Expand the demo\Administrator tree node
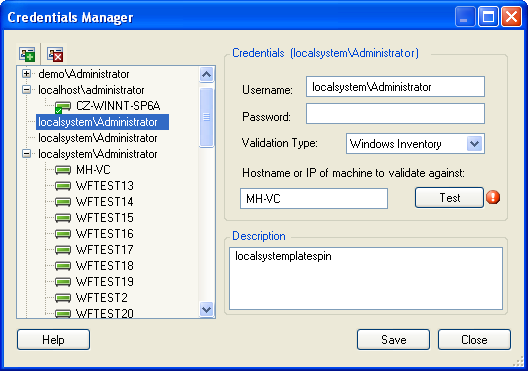 click(26, 73)
